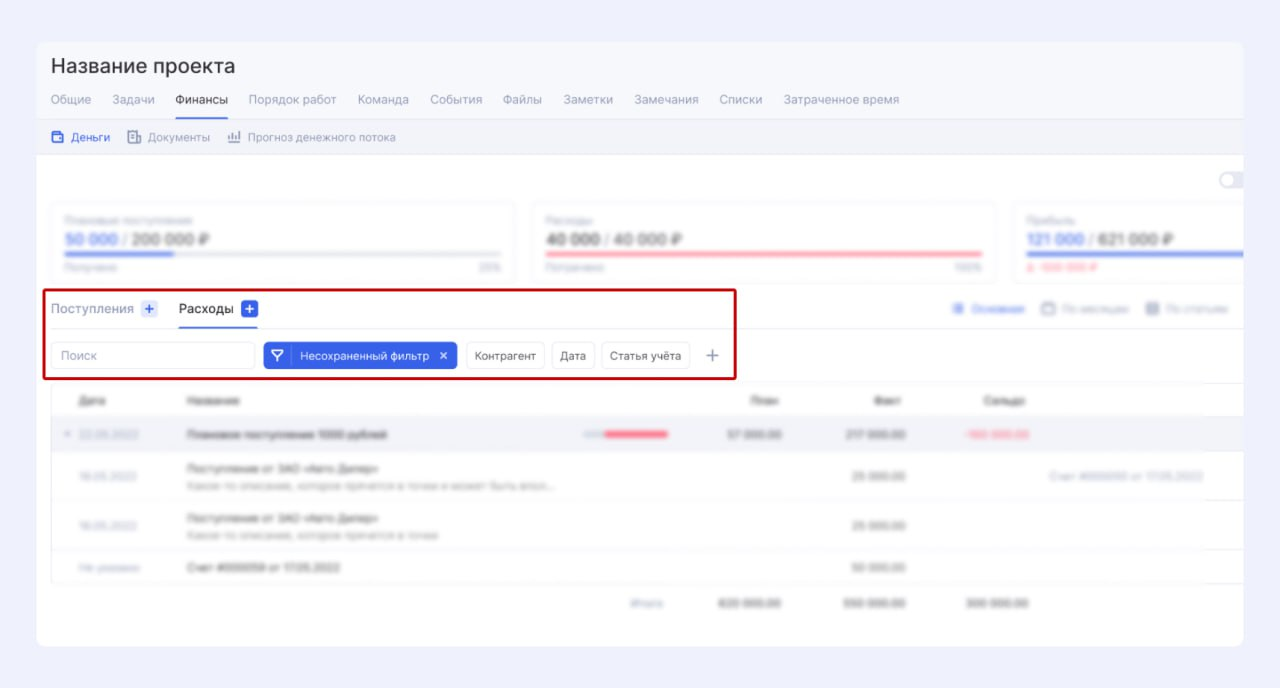
Task: Open Прогноз денежного потока chart view
Action: [x=311, y=137]
